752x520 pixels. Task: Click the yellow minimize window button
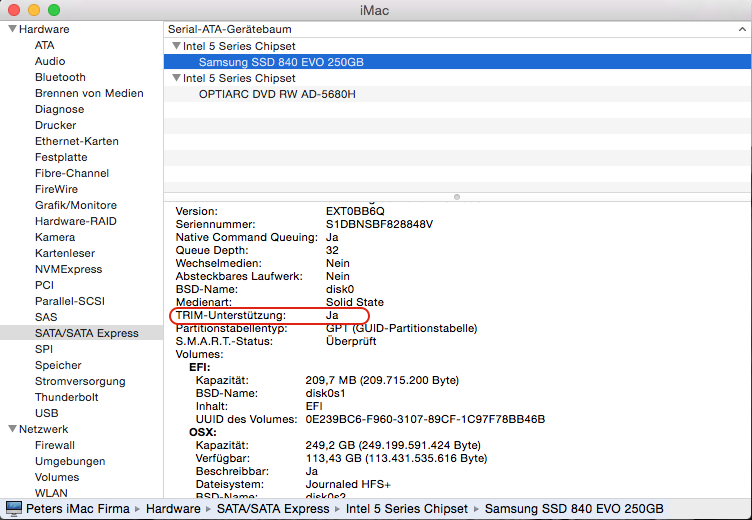(x=34, y=10)
